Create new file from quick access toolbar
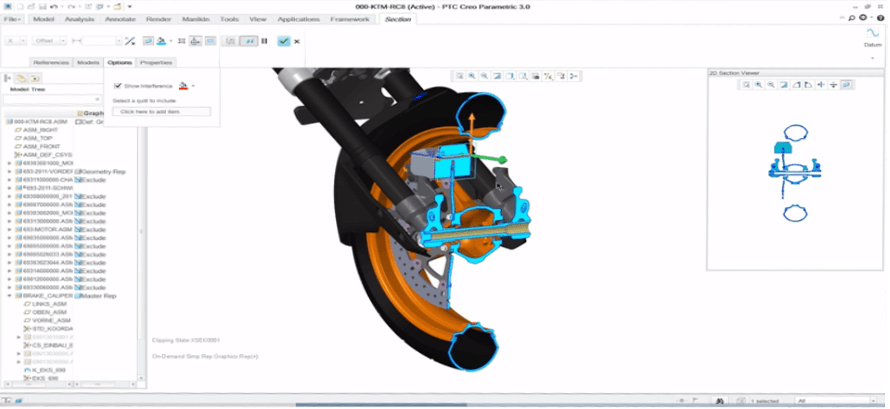 (20, 6)
